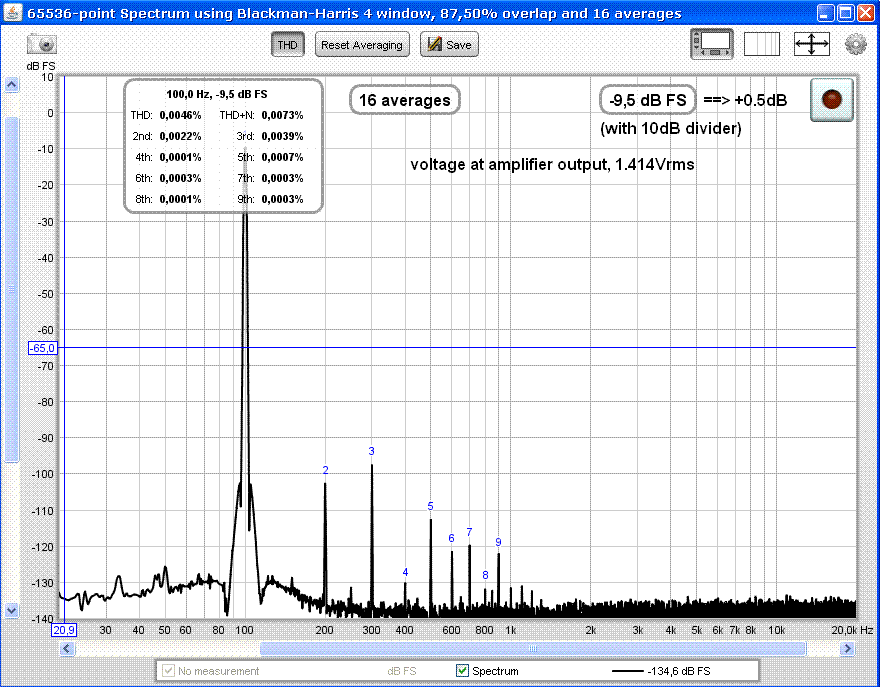Screen dimensions: 880x687
Task: Click the 3rd harmonic 0,0039% value
Action: coord(282,136)
